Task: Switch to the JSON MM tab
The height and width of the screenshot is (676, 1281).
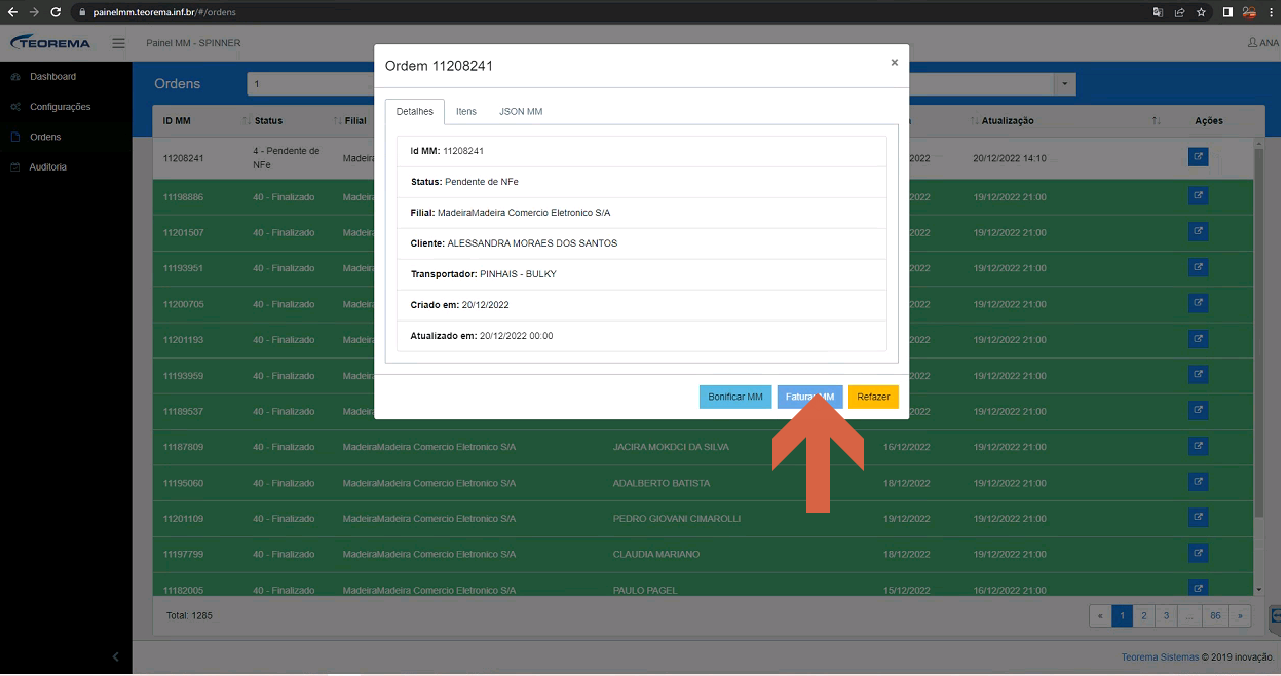Action: point(520,111)
